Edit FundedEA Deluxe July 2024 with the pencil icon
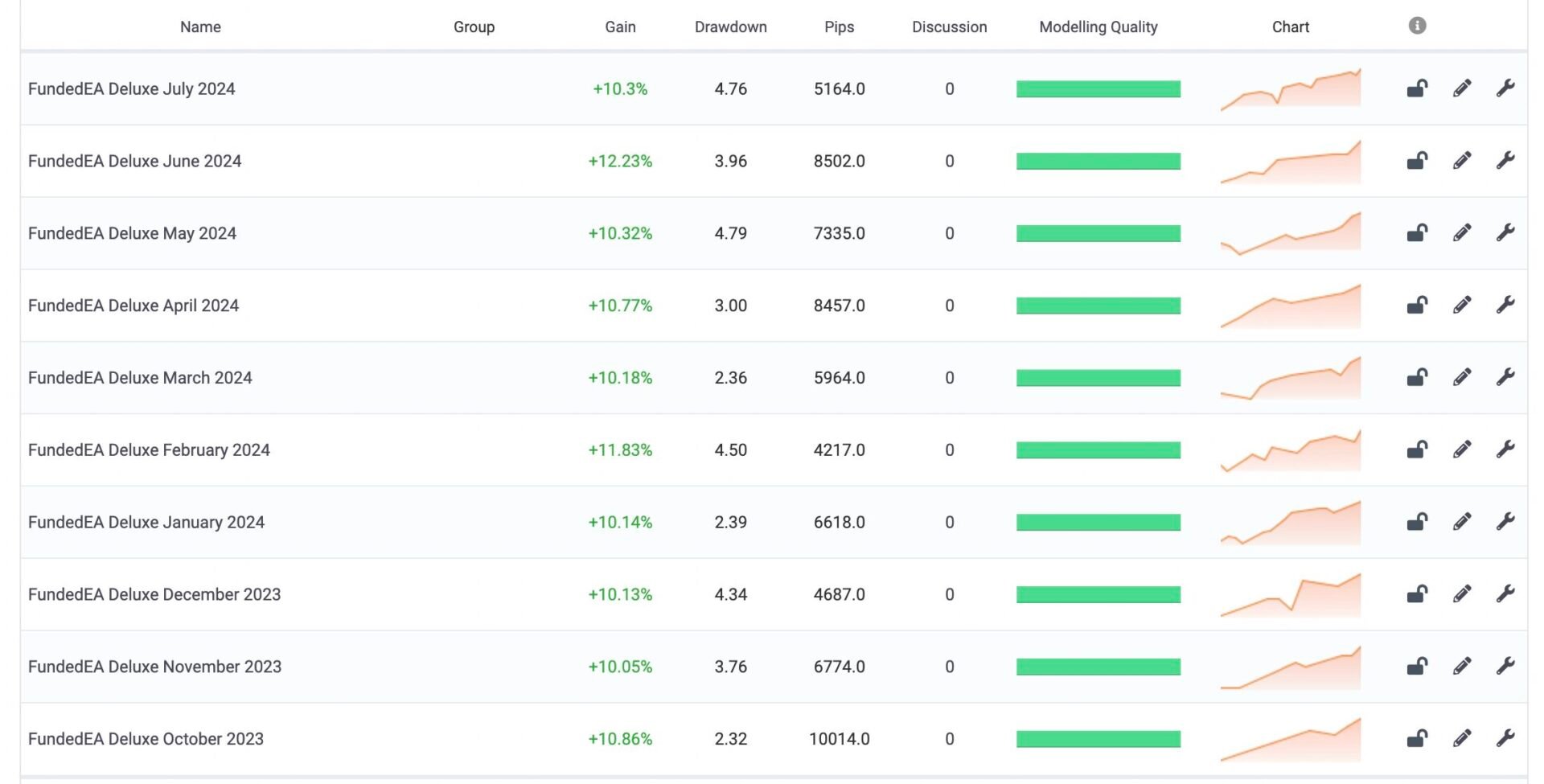 pos(1462,88)
